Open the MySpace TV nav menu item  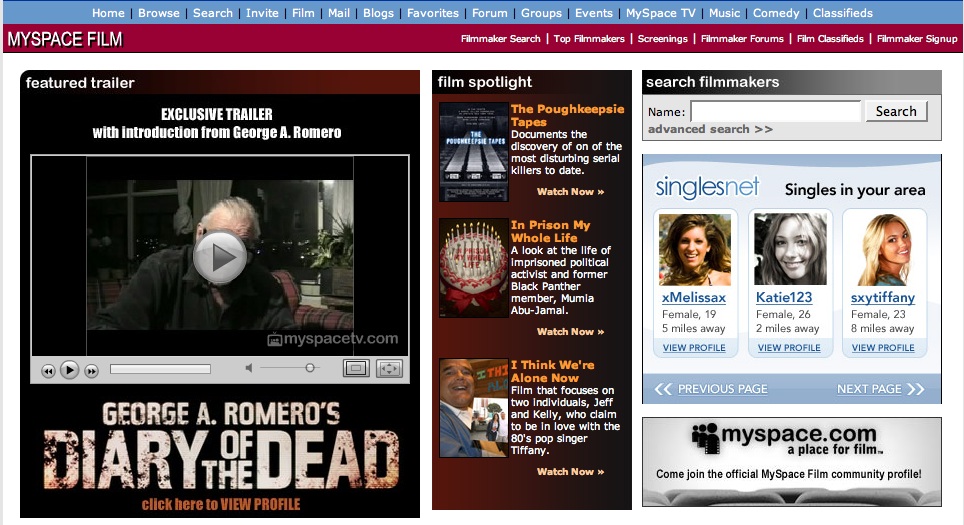661,13
